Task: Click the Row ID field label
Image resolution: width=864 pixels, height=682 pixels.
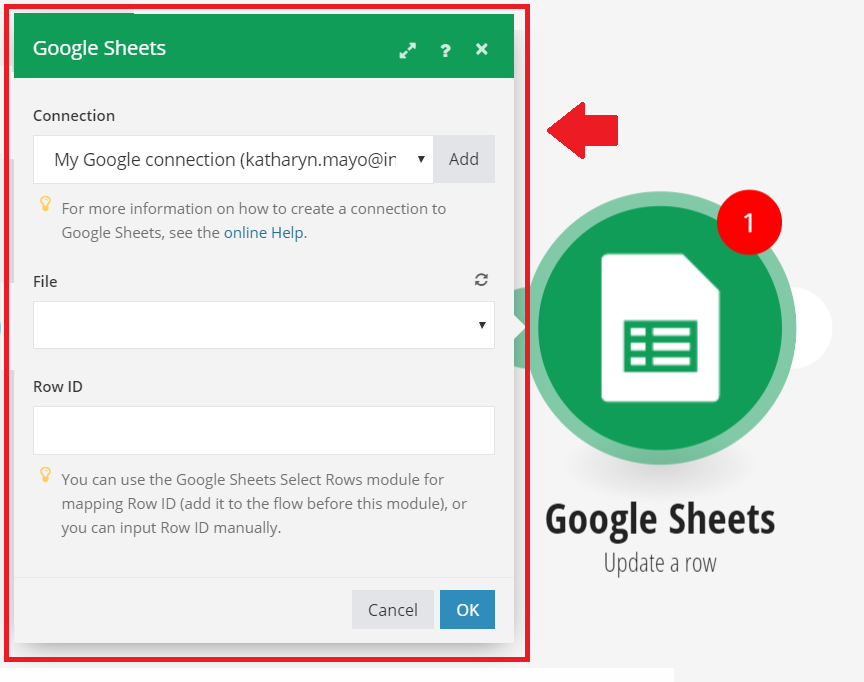Action: [x=58, y=387]
